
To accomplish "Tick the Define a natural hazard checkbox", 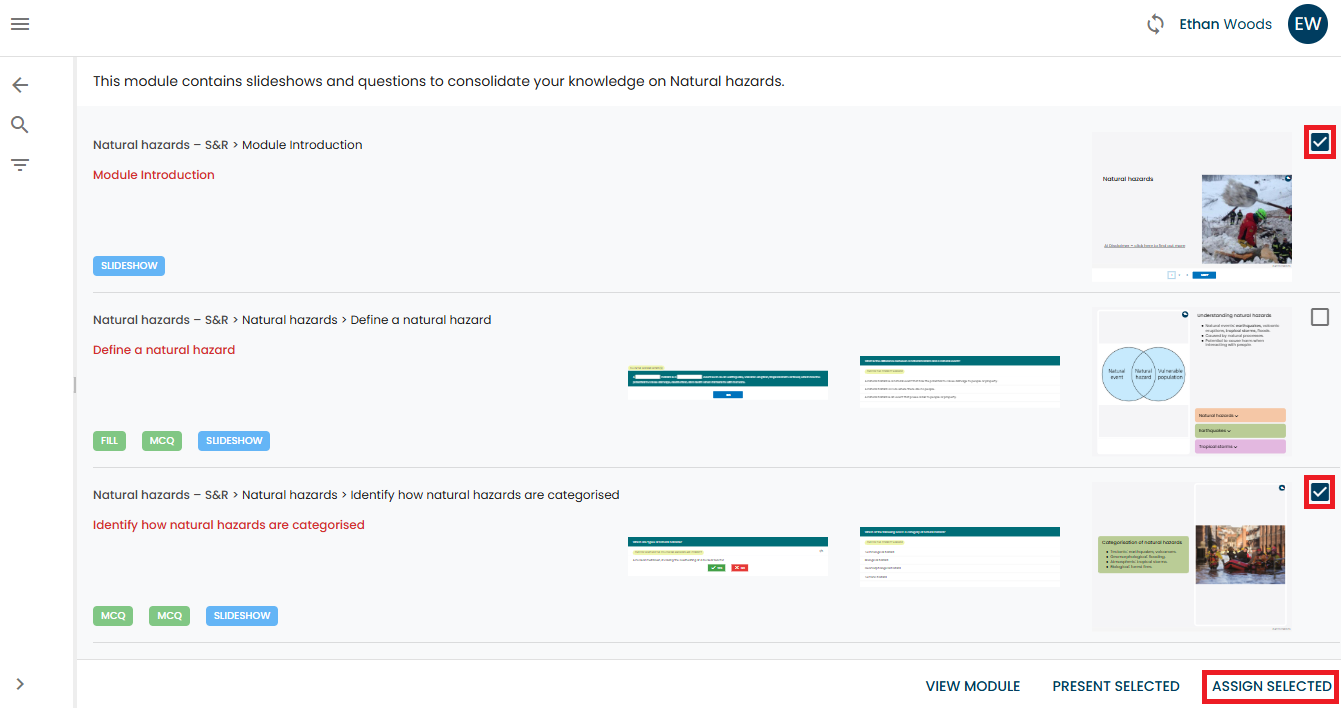I will (1320, 317).
